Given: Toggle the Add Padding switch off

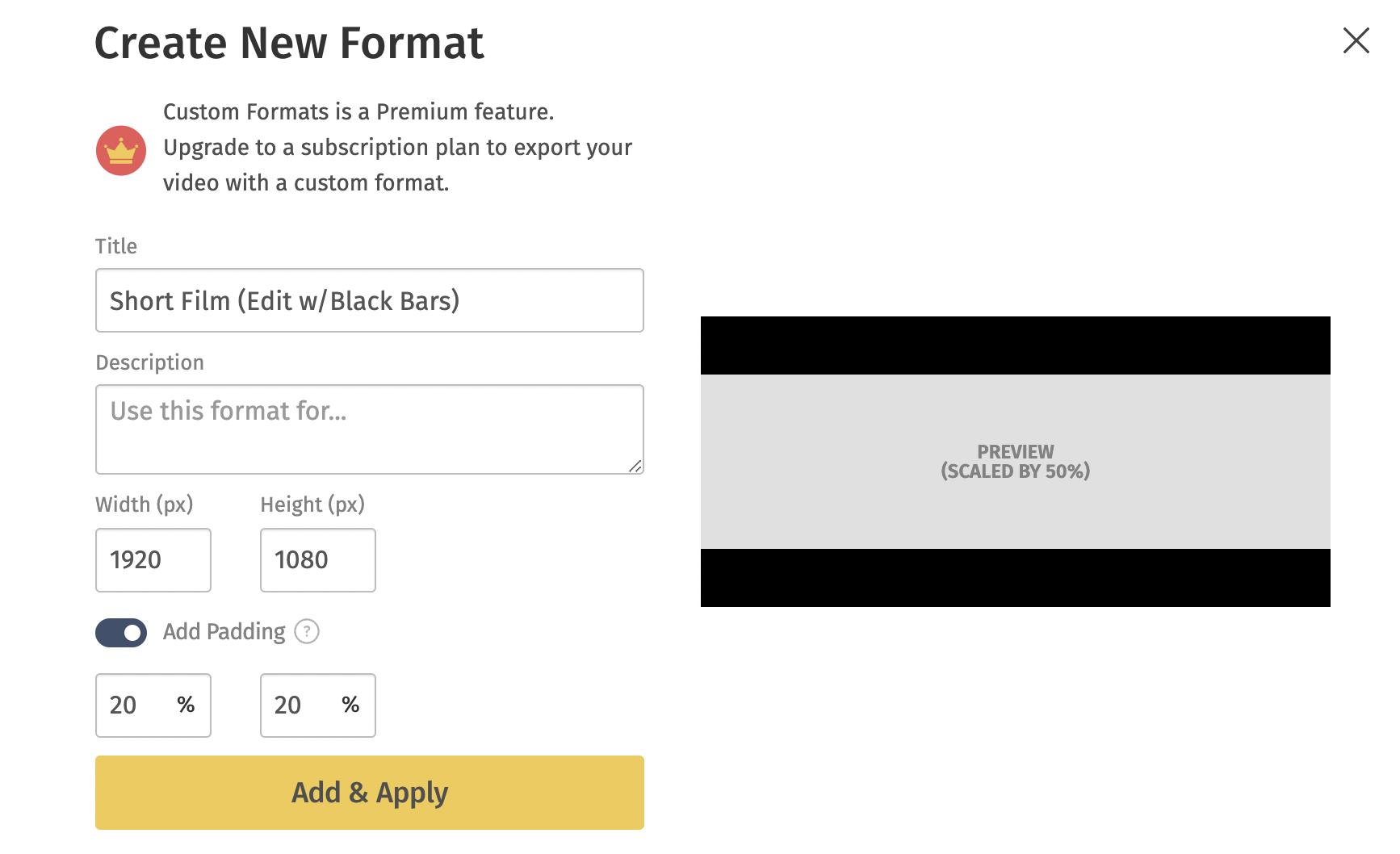Looking at the screenshot, I should pyautogui.click(x=121, y=633).
